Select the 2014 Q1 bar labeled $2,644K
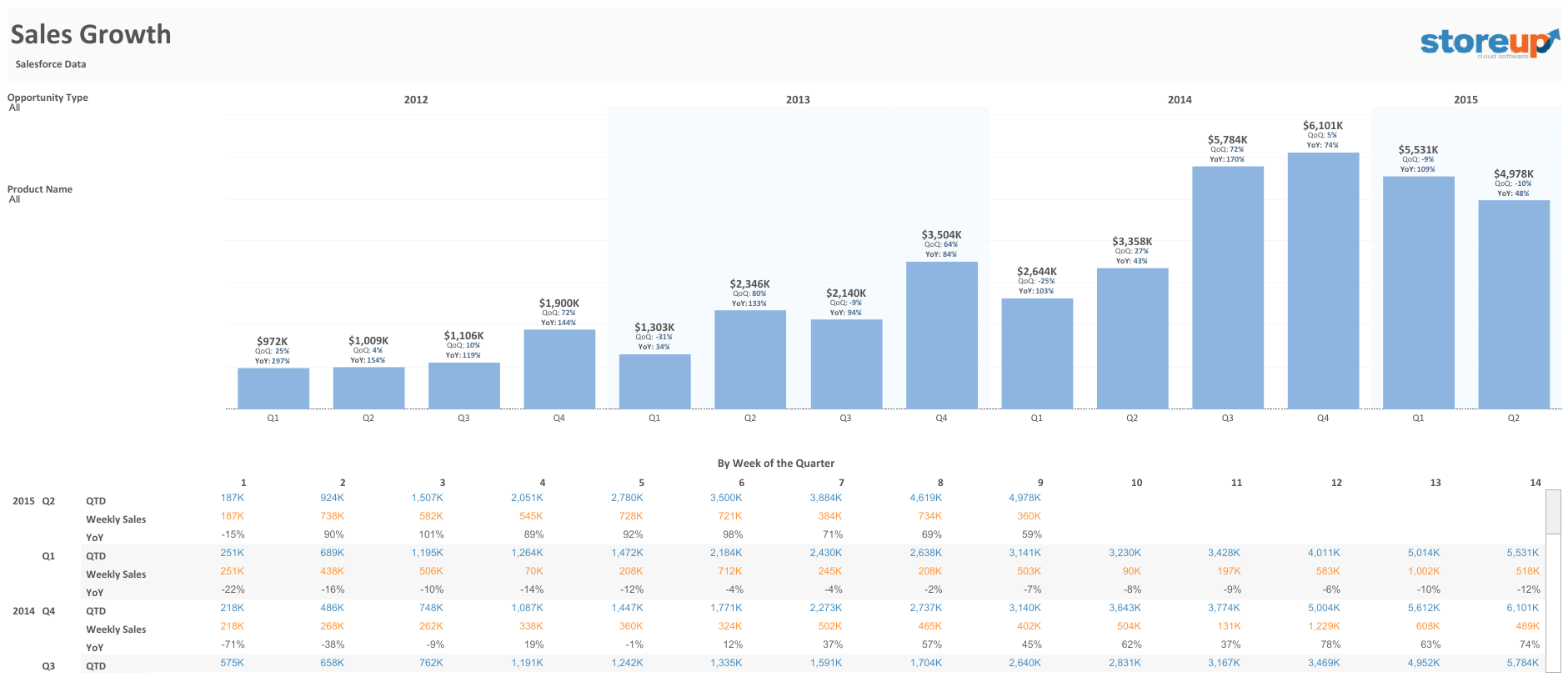1568x682 pixels. [x=1037, y=354]
